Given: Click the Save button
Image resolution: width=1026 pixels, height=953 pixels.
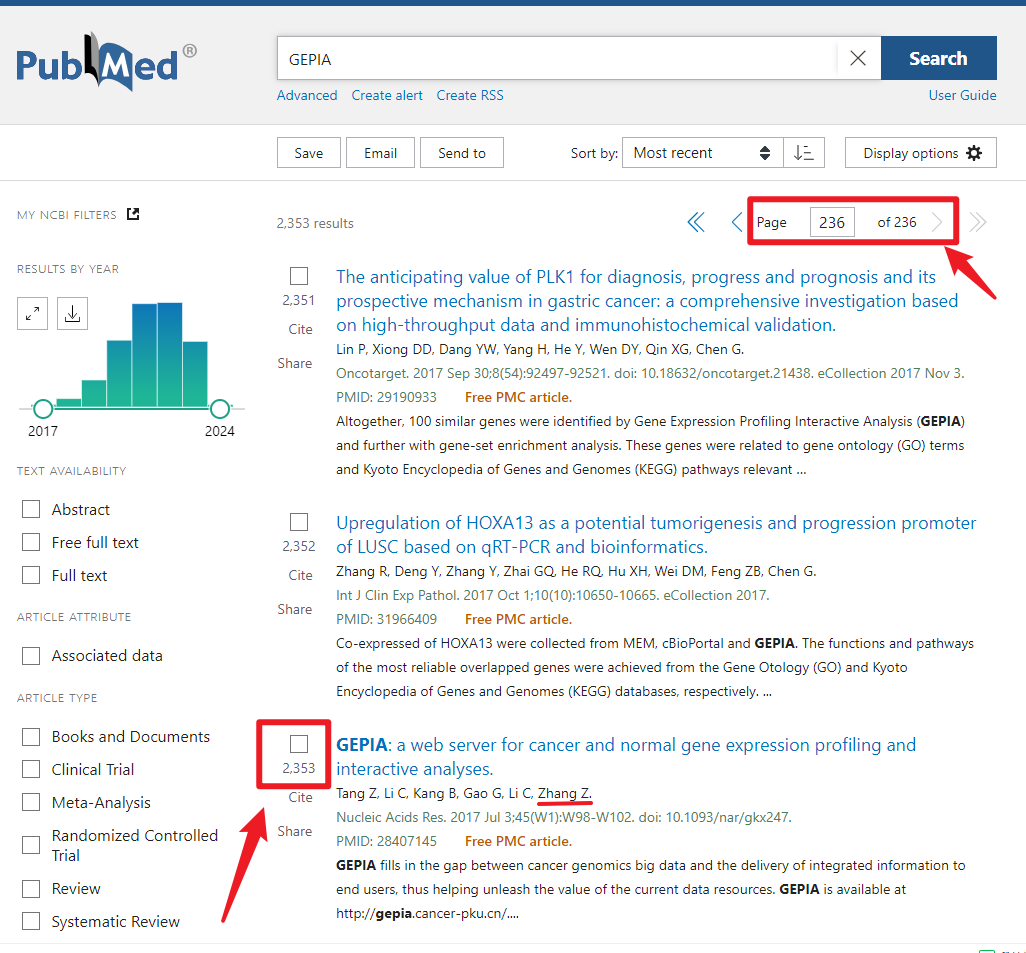Looking at the screenshot, I should point(309,153).
